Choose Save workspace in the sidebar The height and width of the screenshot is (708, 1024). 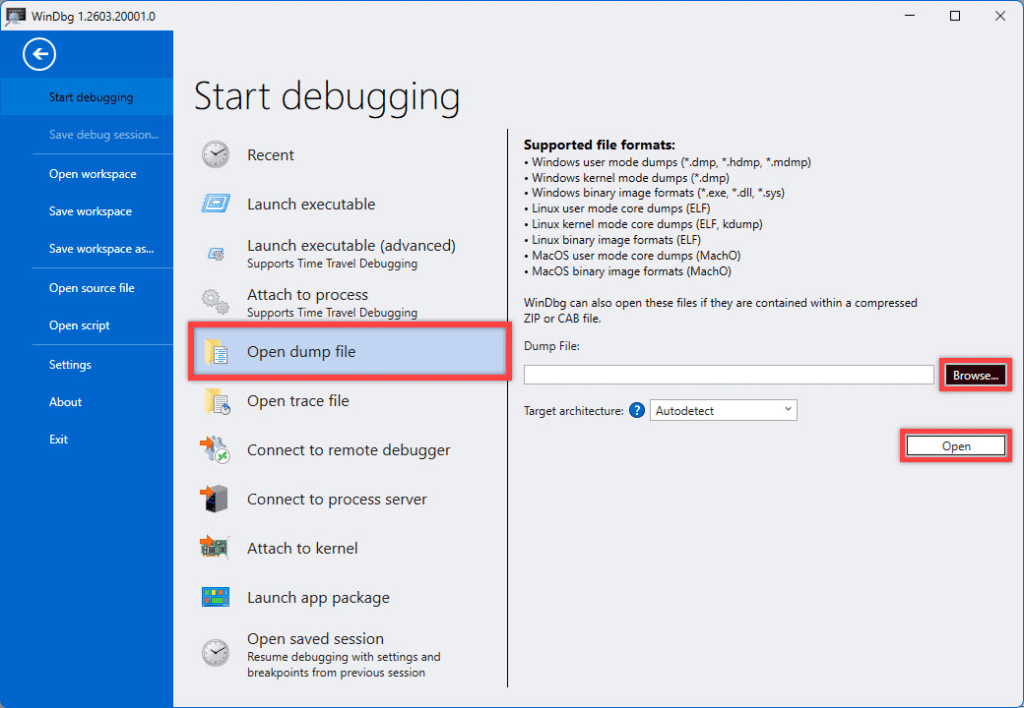[90, 211]
